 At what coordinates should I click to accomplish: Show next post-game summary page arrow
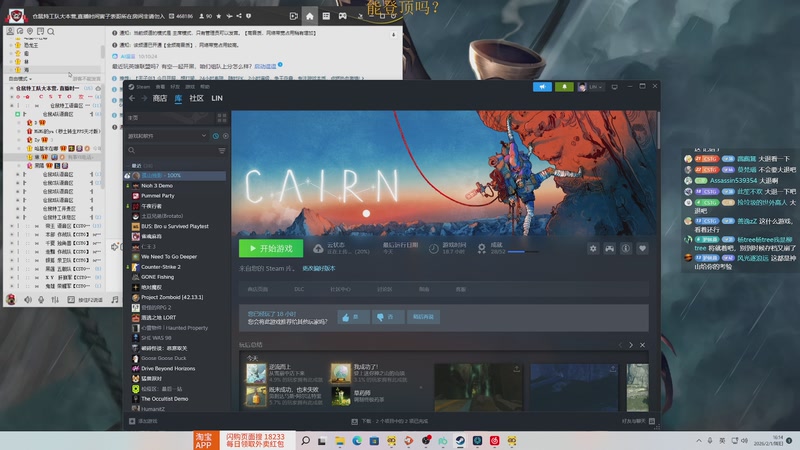click(631, 345)
